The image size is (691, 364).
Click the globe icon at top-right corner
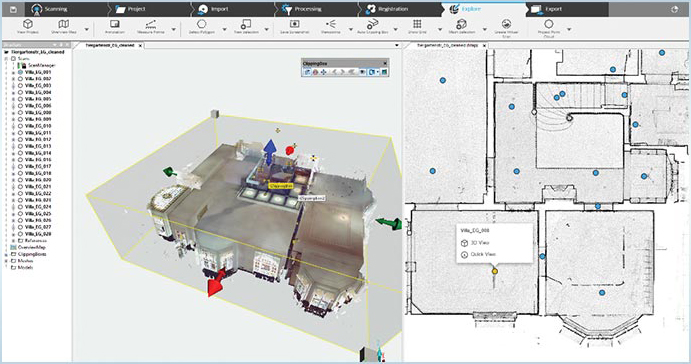point(674,9)
